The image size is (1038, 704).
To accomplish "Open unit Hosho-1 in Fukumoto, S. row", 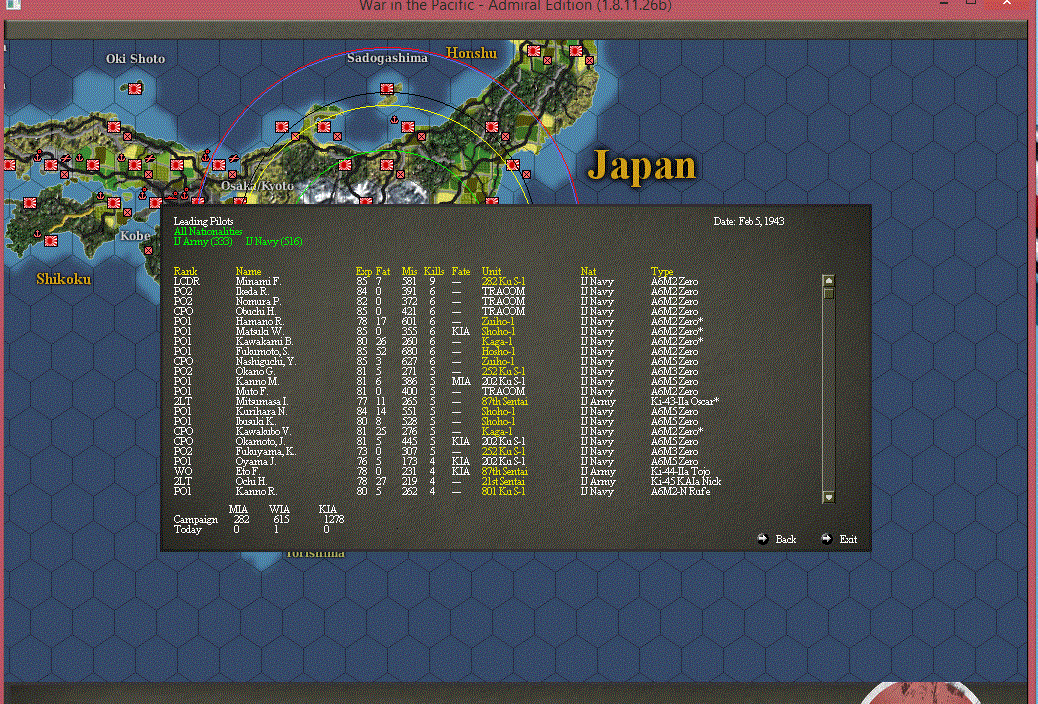I will [x=498, y=352].
